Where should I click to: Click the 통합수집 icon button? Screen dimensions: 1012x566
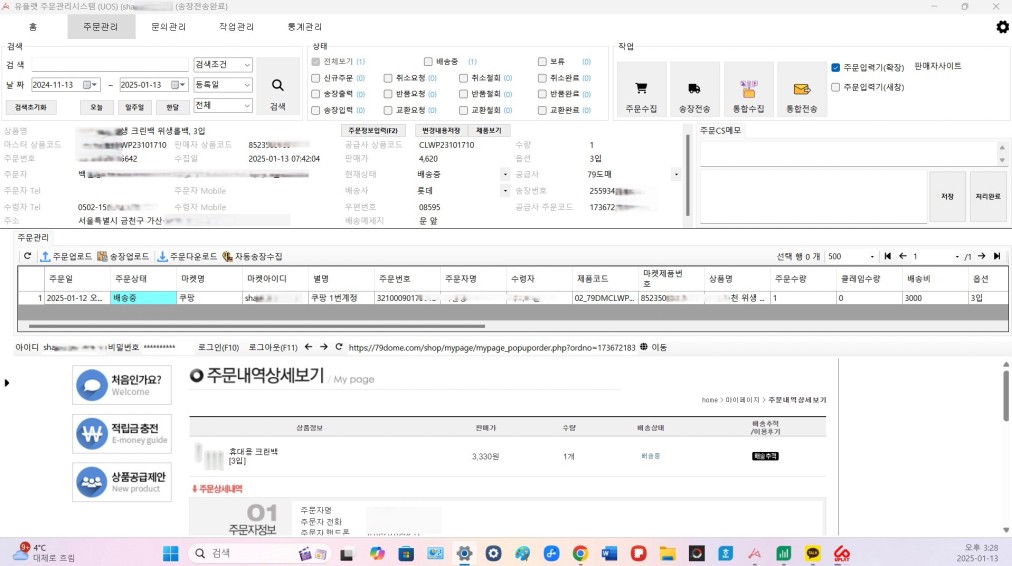point(748,89)
